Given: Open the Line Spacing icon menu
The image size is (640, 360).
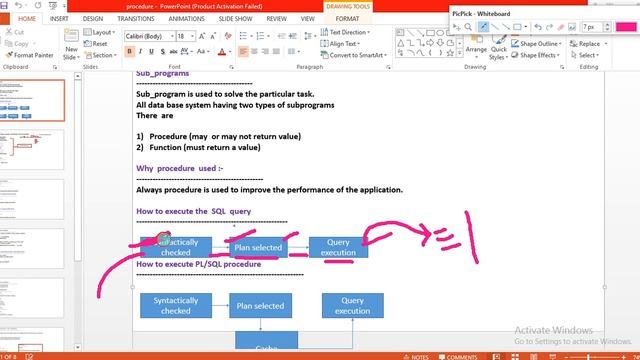Looking at the screenshot, I should 309,36.
